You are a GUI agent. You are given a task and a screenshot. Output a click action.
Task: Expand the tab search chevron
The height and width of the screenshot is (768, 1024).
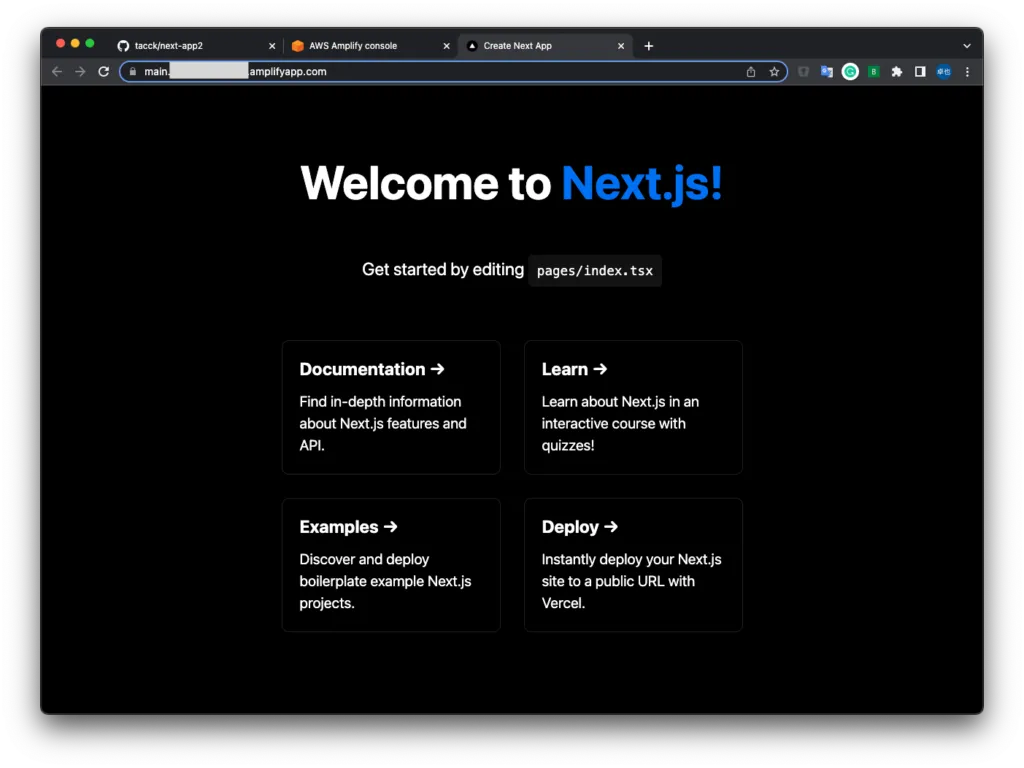coord(967,46)
